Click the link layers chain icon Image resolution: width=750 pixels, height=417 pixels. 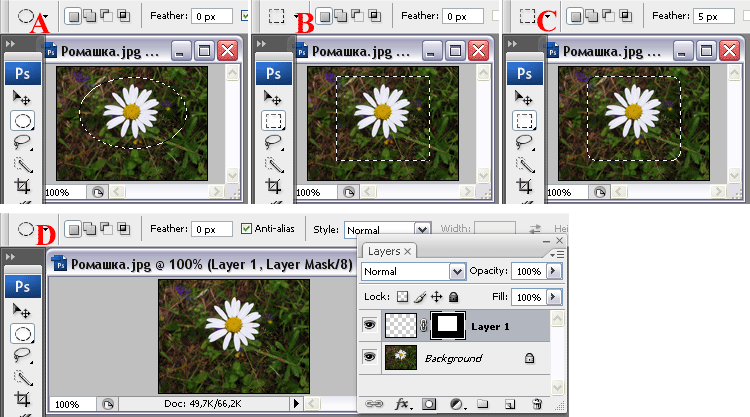tap(375, 405)
